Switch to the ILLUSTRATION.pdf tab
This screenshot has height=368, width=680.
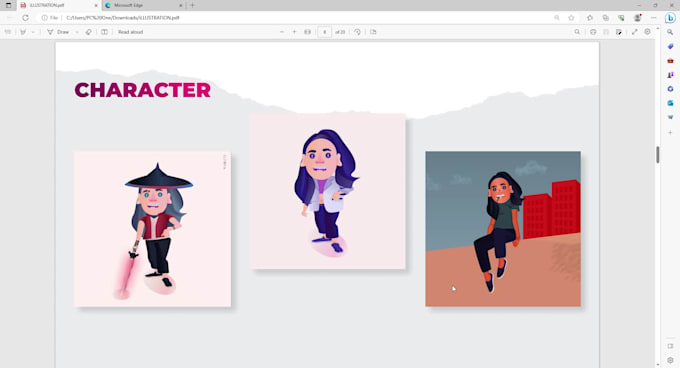click(x=59, y=5)
